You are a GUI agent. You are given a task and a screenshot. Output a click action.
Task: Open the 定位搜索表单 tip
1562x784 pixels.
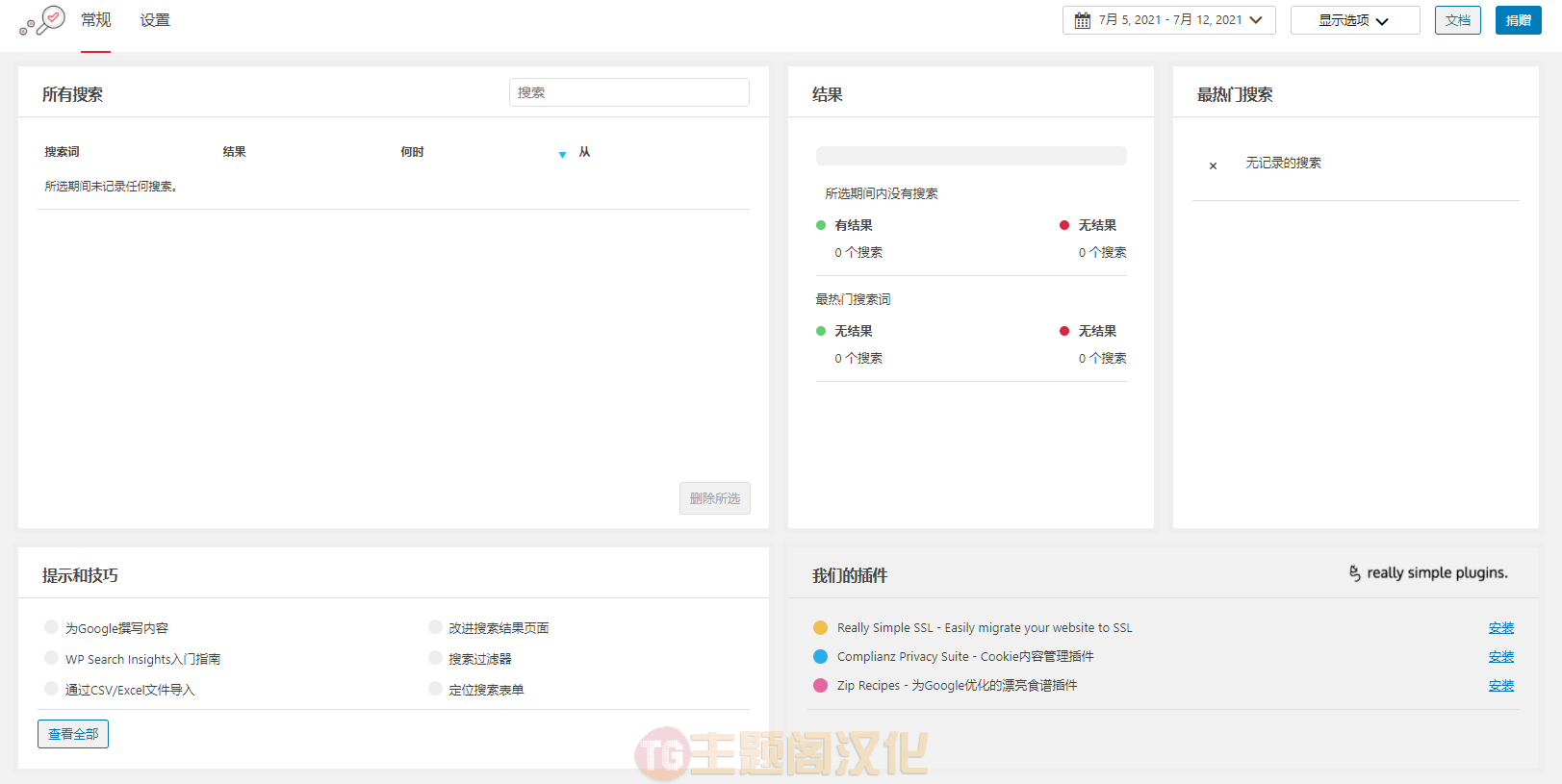tap(486, 690)
